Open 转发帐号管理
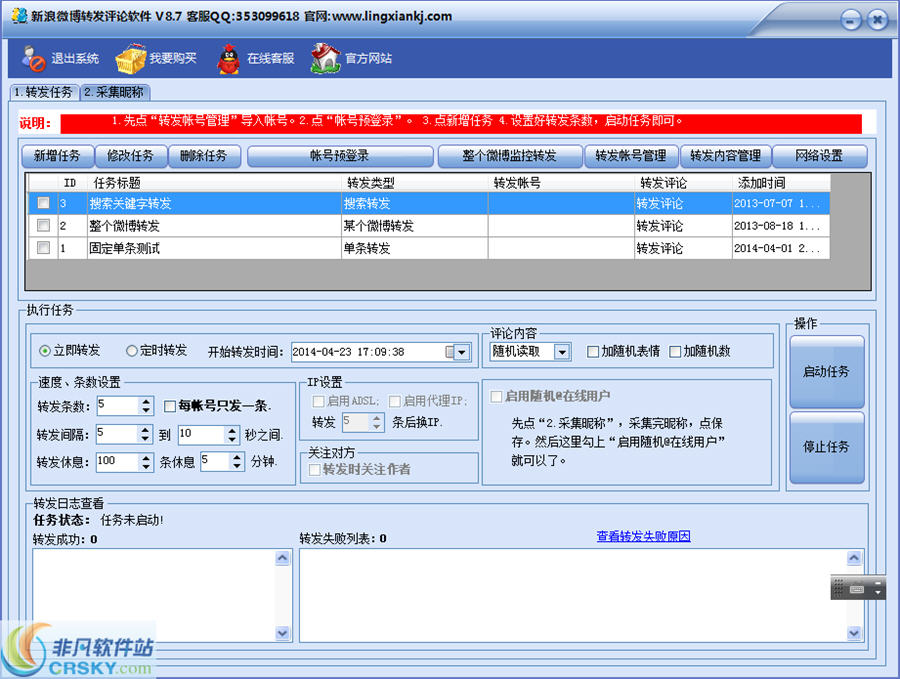 (631, 156)
